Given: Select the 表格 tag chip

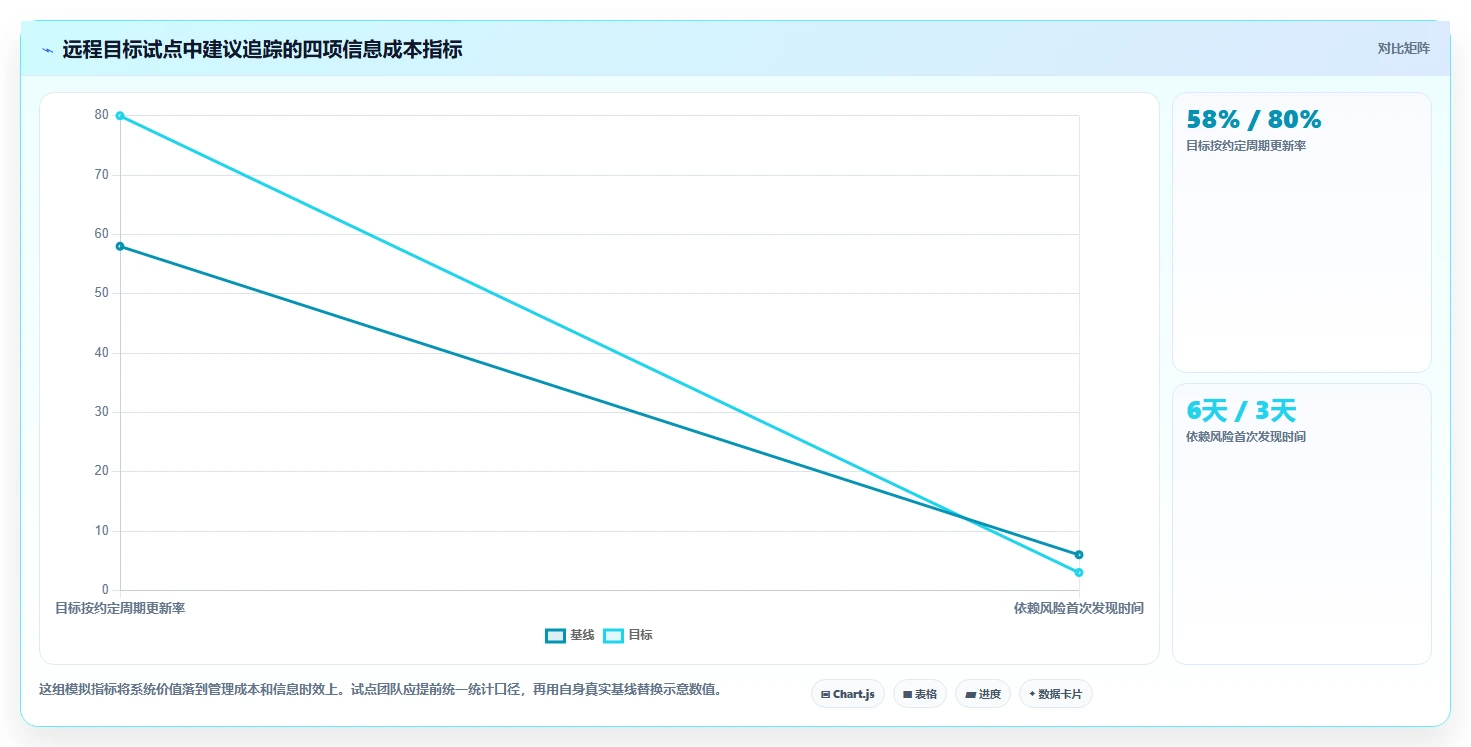Looking at the screenshot, I should coord(919,694).
